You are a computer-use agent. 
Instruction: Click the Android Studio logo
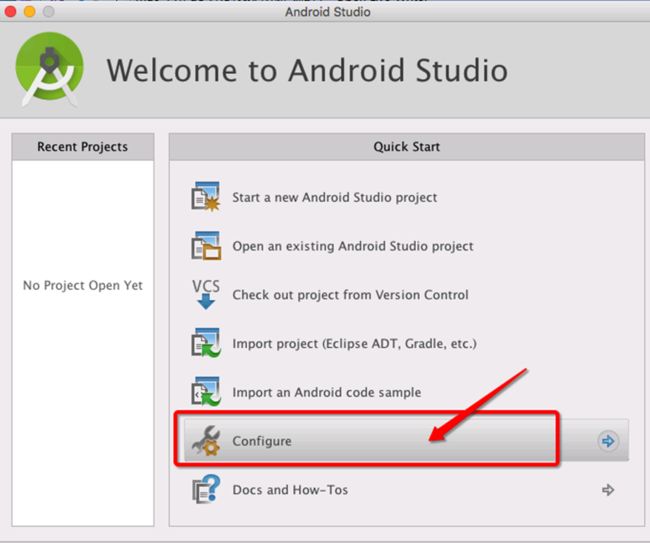point(49,69)
